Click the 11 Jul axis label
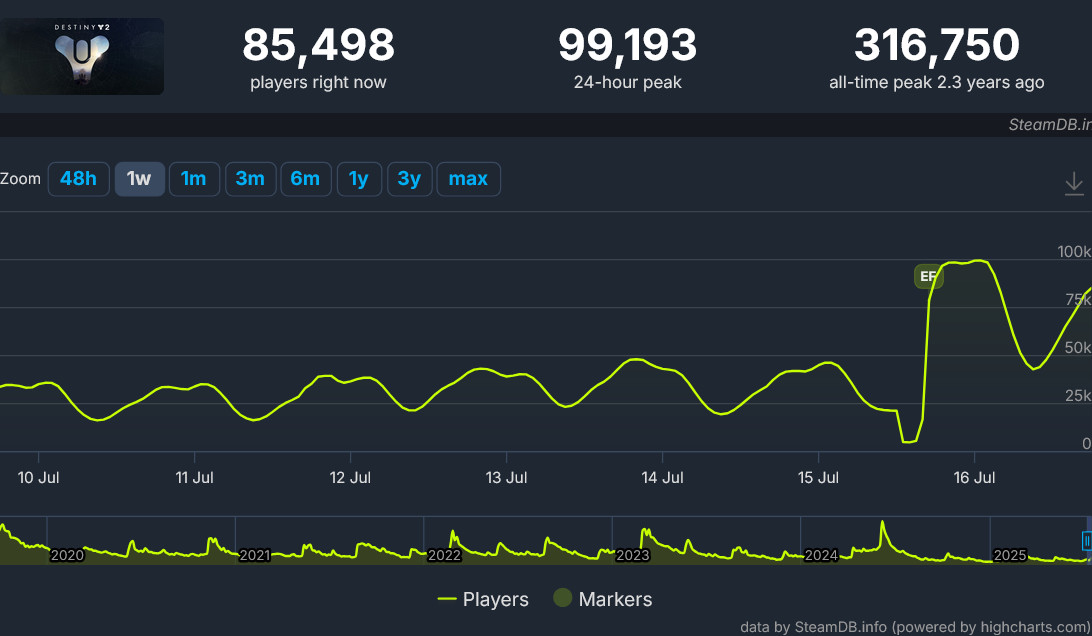The height and width of the screenshot is (636, 1092). click(x=194, y=478)
